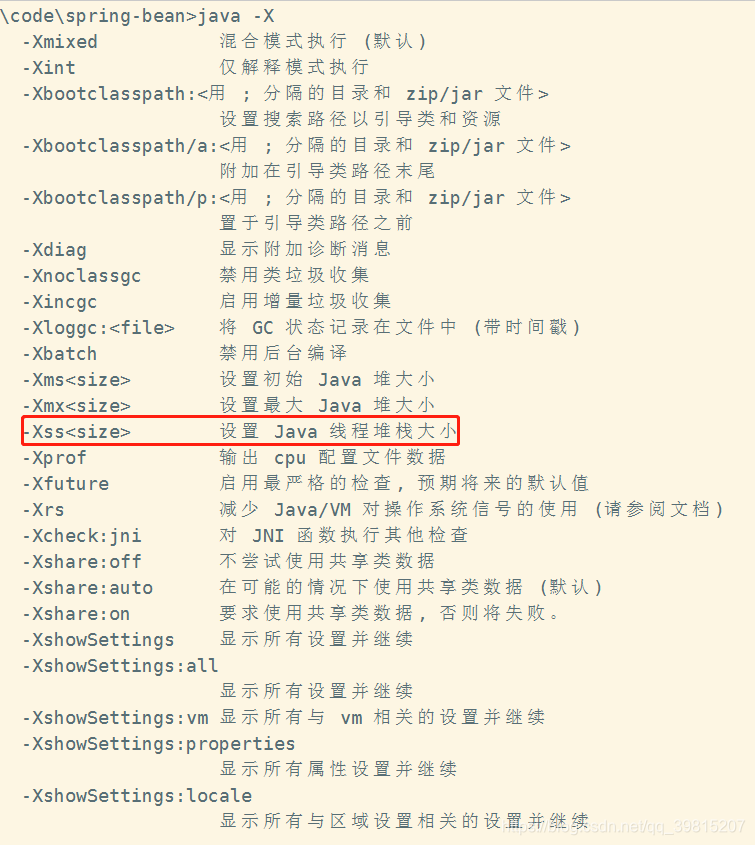Select the -Xshare:off option
This screenshot has width=755, height=845.
pos(82,562)
